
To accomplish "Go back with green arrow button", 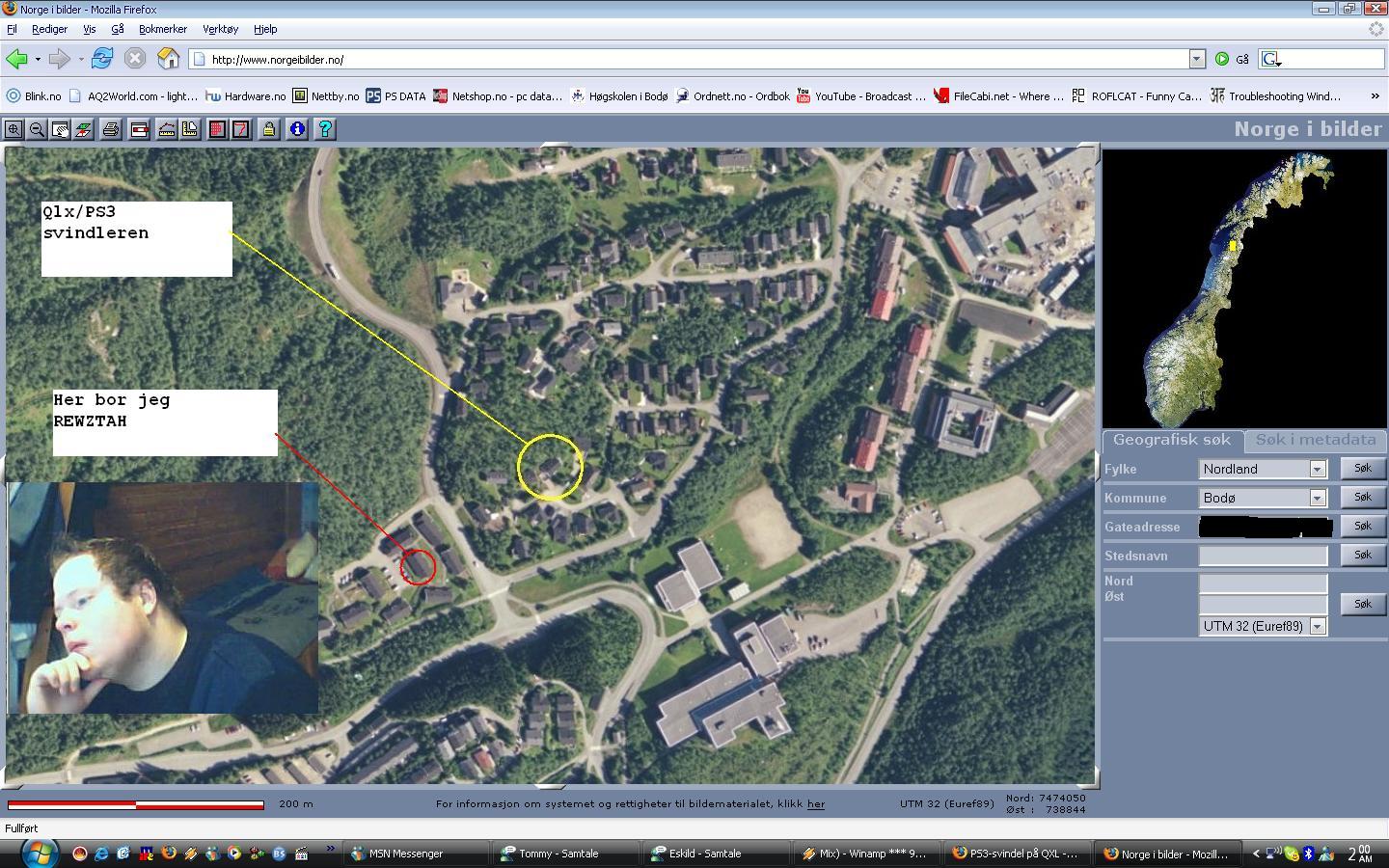I will pos(16,59).
